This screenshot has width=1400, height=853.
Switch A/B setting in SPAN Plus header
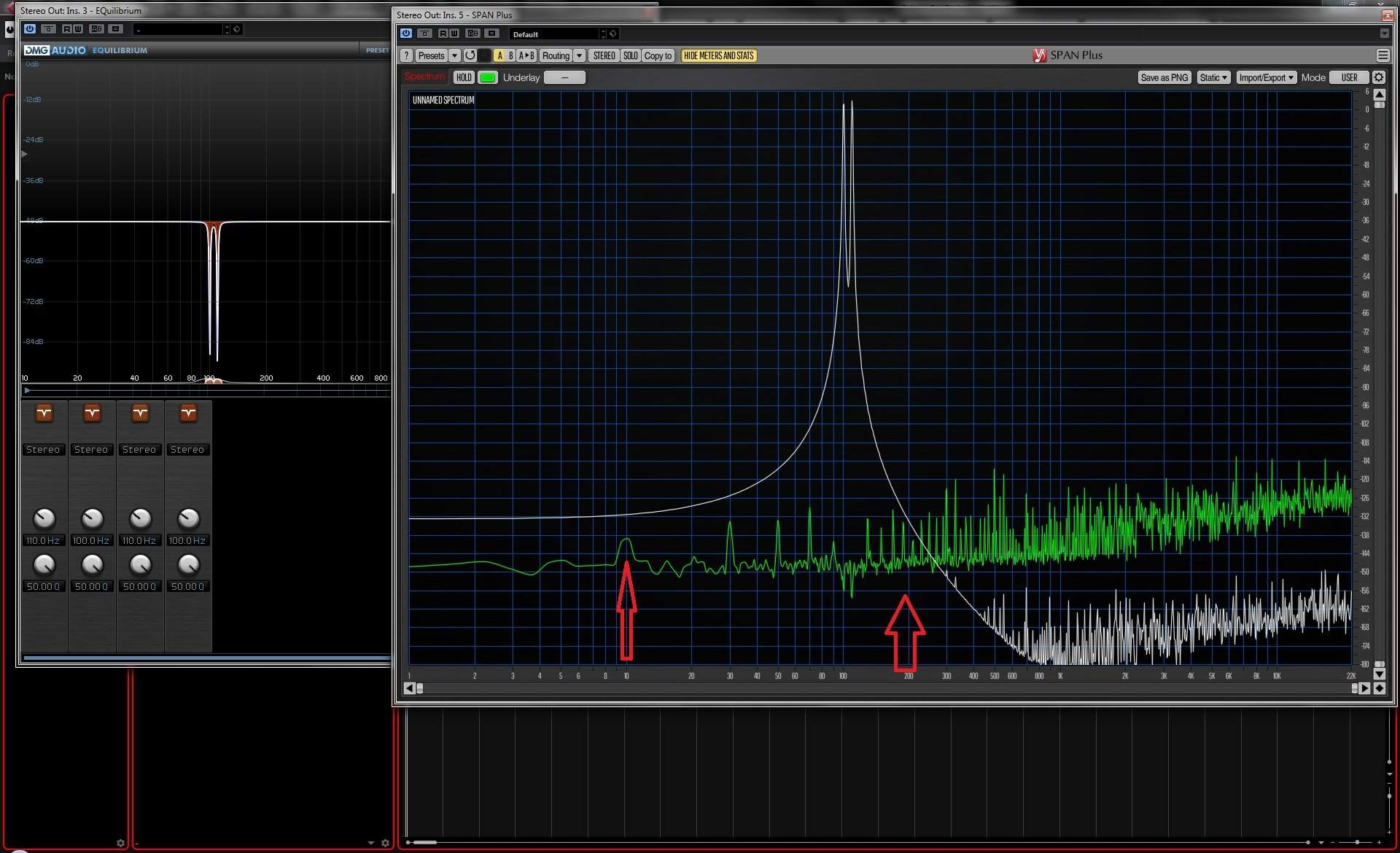click(x=473, y=34)
